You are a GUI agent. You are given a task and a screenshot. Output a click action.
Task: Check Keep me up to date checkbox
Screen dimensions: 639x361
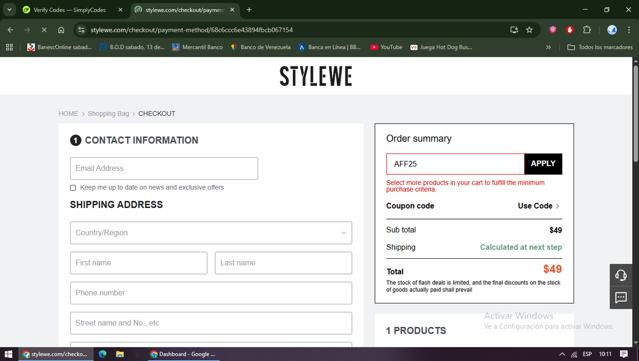coord(73,188)
